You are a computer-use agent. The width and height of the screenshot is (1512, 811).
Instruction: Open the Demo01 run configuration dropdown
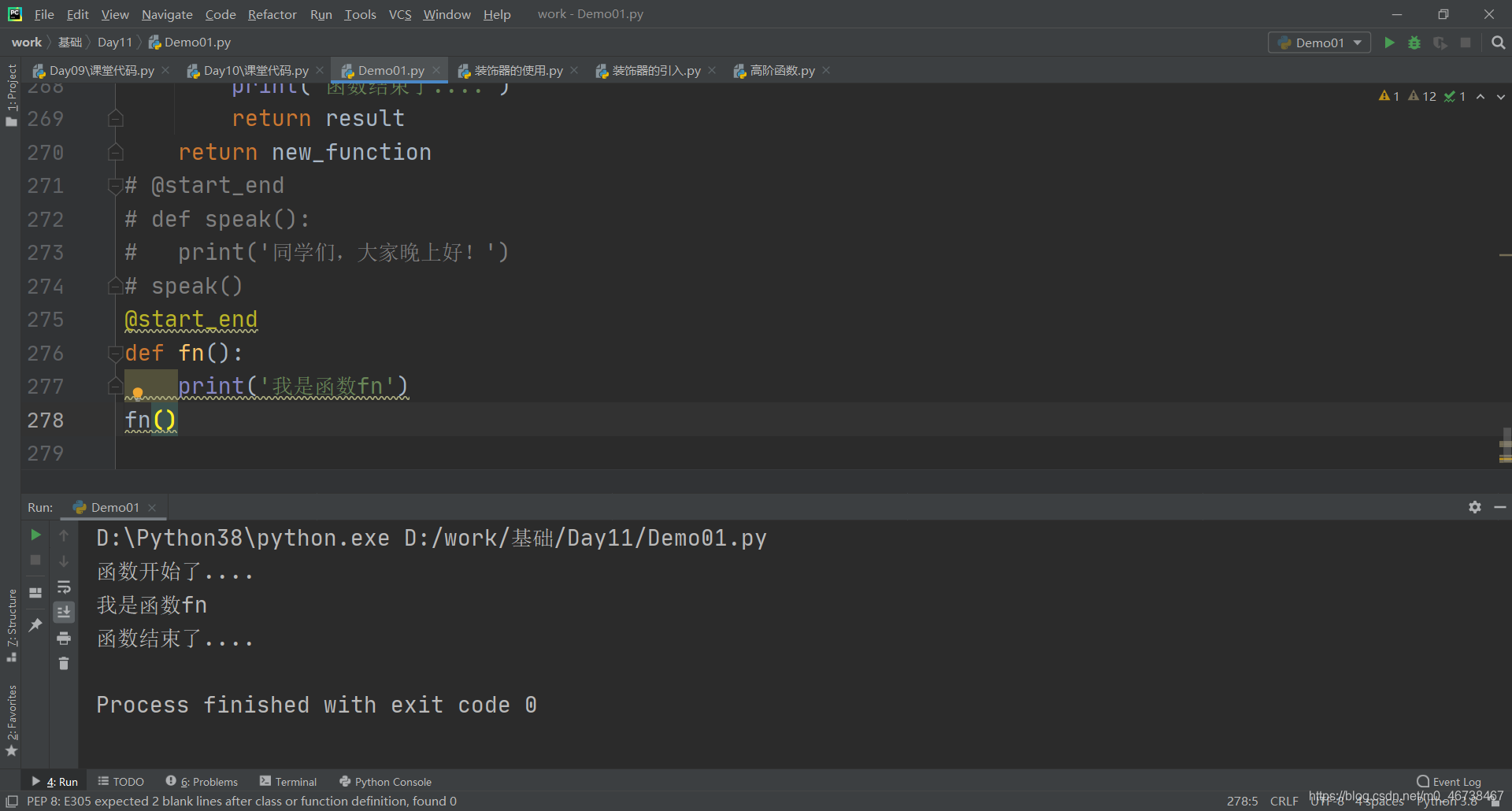[x=1319, y=43]
